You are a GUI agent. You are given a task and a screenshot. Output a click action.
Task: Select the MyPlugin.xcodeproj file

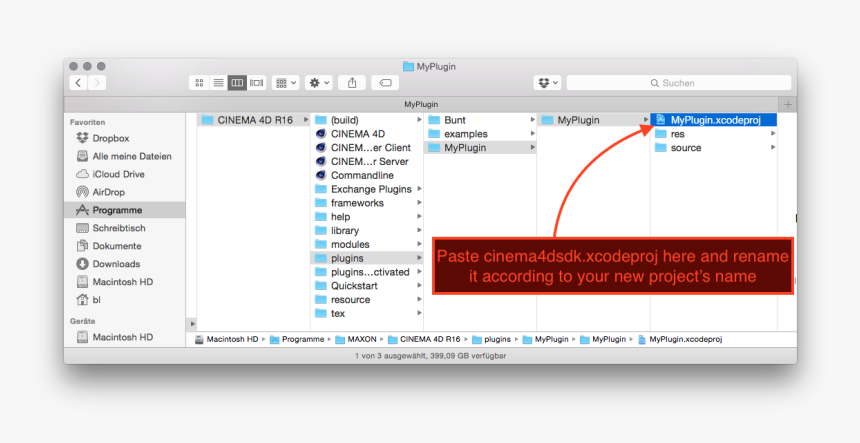[x=714, y=120]
